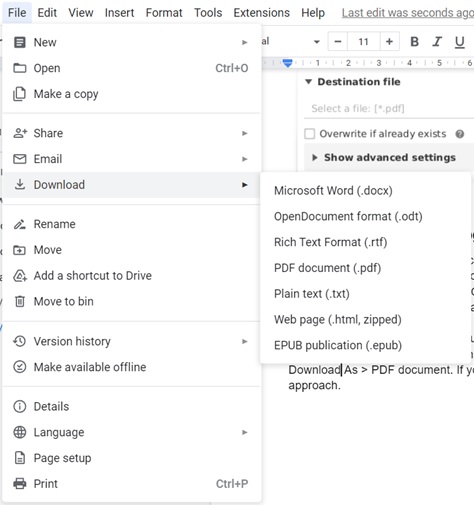Download as EPUB publication (.epub)
Screen dimensions: 474x505
tap(366, 345)
